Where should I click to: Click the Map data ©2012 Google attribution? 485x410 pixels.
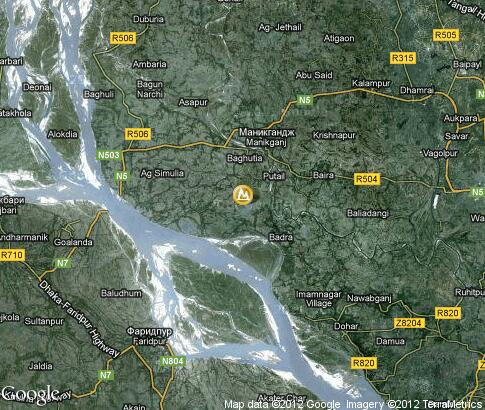(283, 405)
